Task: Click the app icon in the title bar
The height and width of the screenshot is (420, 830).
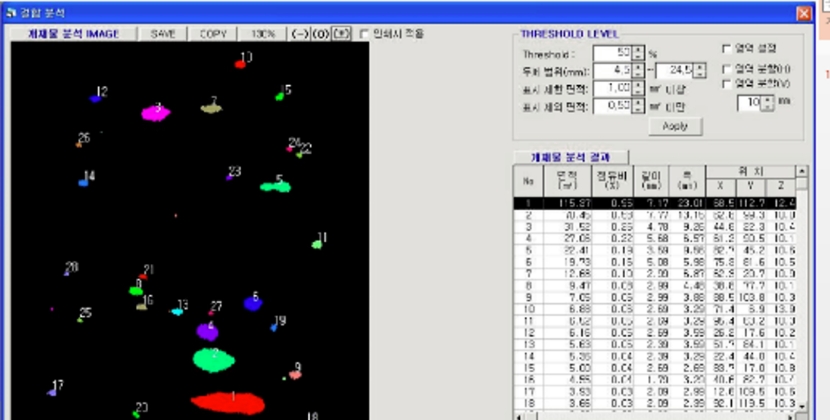Action: pyautogui.click(x=10, y=13)
